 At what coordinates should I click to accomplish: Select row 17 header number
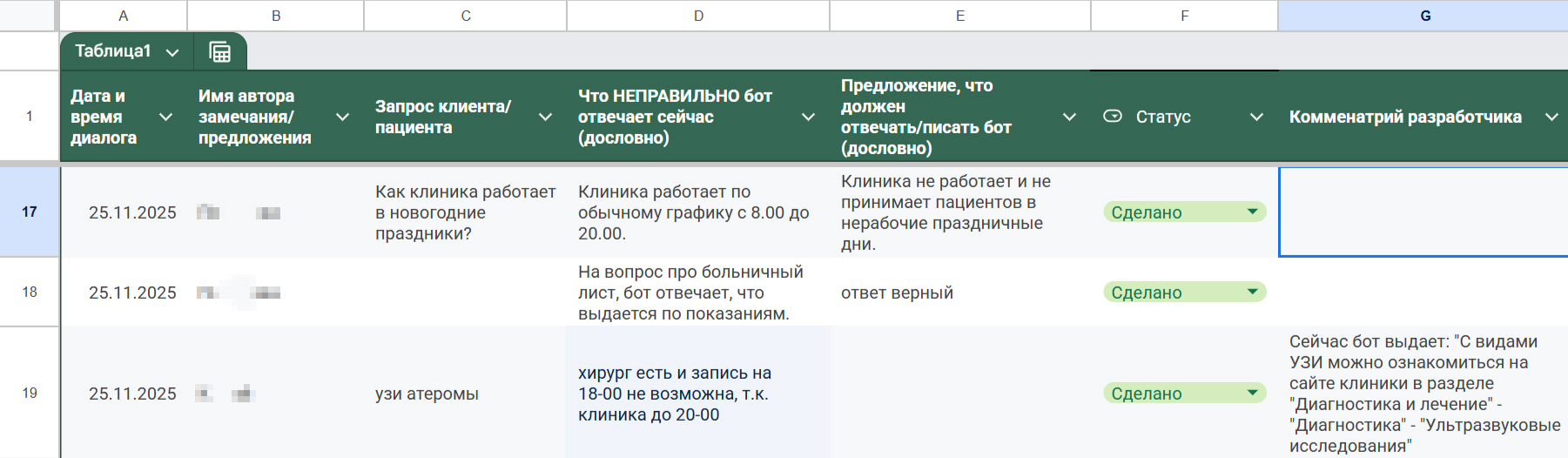click(30, 212)
